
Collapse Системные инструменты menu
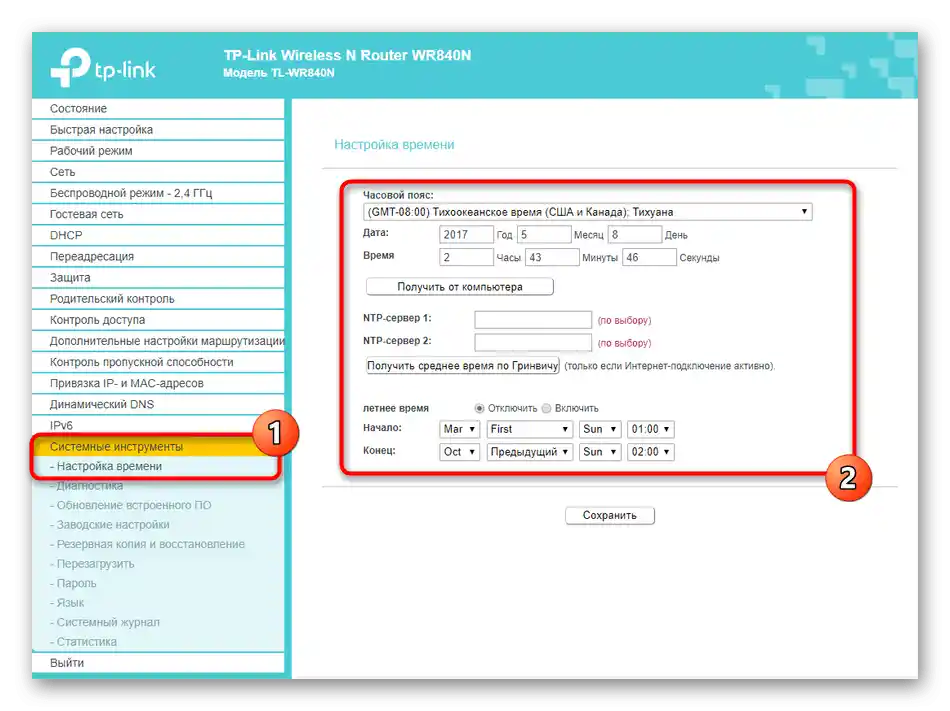pos(158,447)
